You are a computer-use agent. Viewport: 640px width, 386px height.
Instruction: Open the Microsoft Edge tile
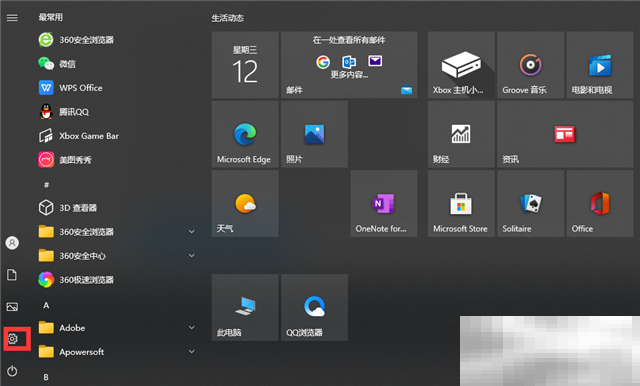tap(245, 134)
